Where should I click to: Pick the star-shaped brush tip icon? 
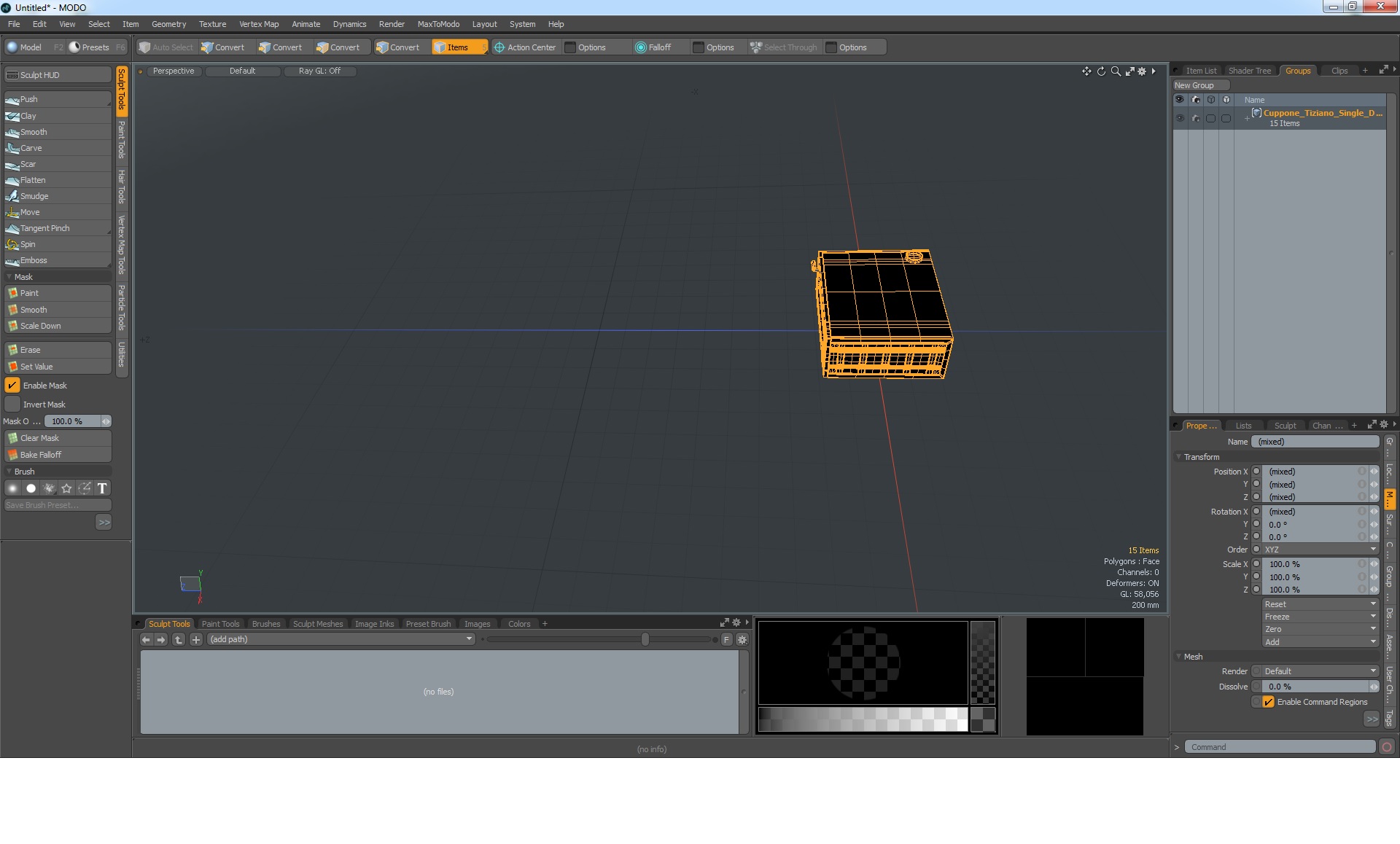point(66,488)
